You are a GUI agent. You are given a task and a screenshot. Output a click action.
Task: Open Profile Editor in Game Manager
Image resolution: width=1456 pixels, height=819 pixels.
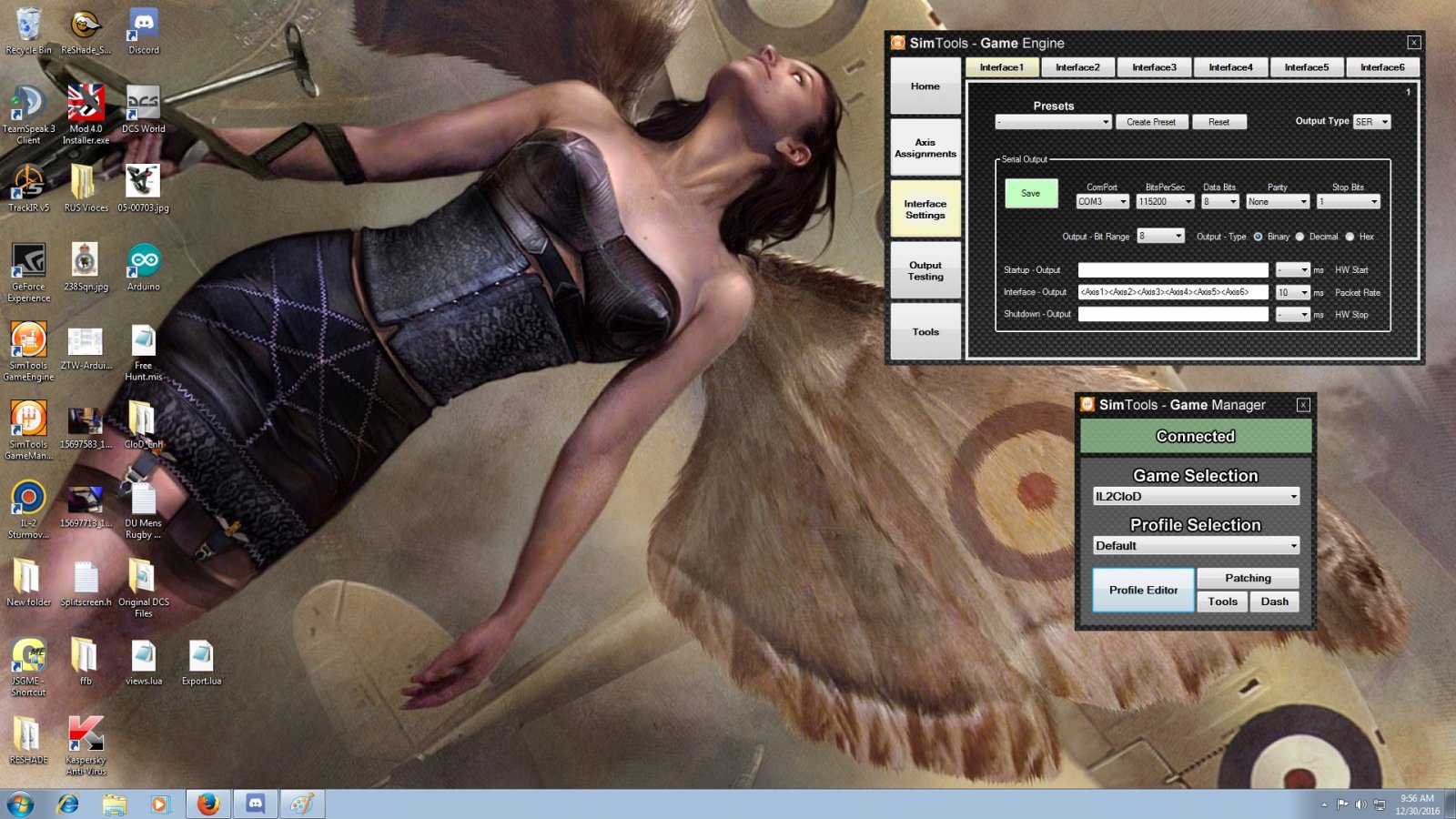coord(1144,591)
